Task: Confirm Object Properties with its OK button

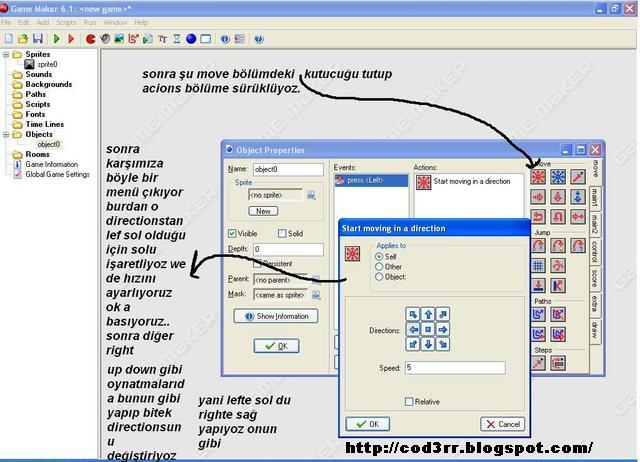Action: 276,346
